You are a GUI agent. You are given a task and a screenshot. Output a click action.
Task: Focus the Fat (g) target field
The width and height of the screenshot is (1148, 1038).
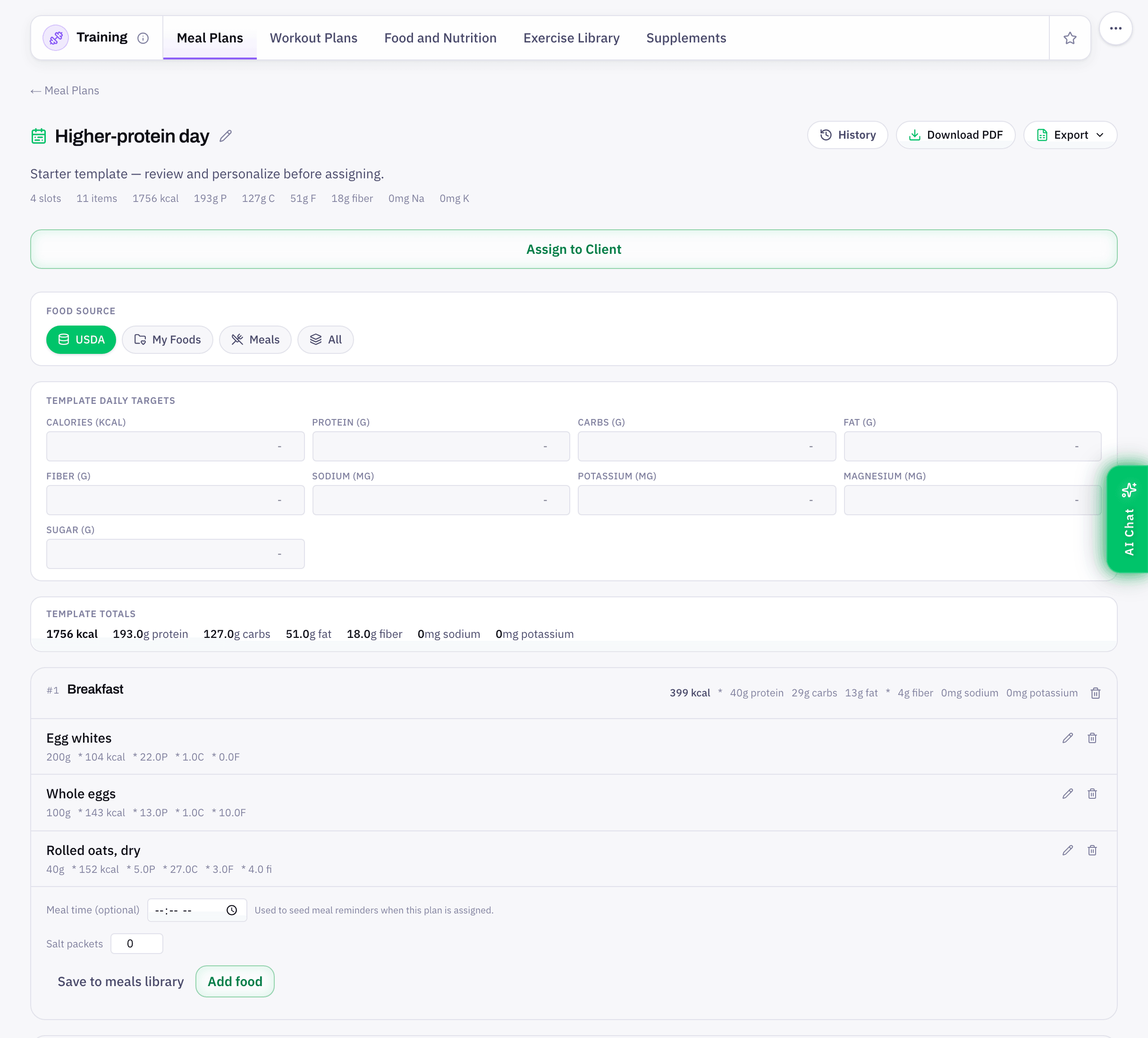(x=972, y=446)
